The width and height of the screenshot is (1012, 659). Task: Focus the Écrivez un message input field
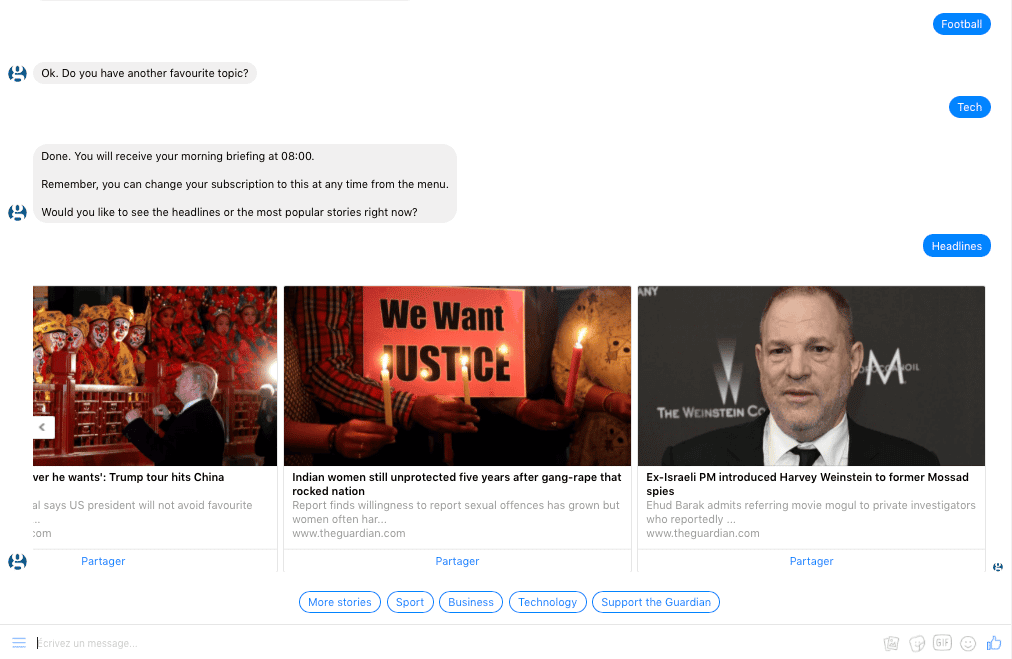tap(452, 643)
